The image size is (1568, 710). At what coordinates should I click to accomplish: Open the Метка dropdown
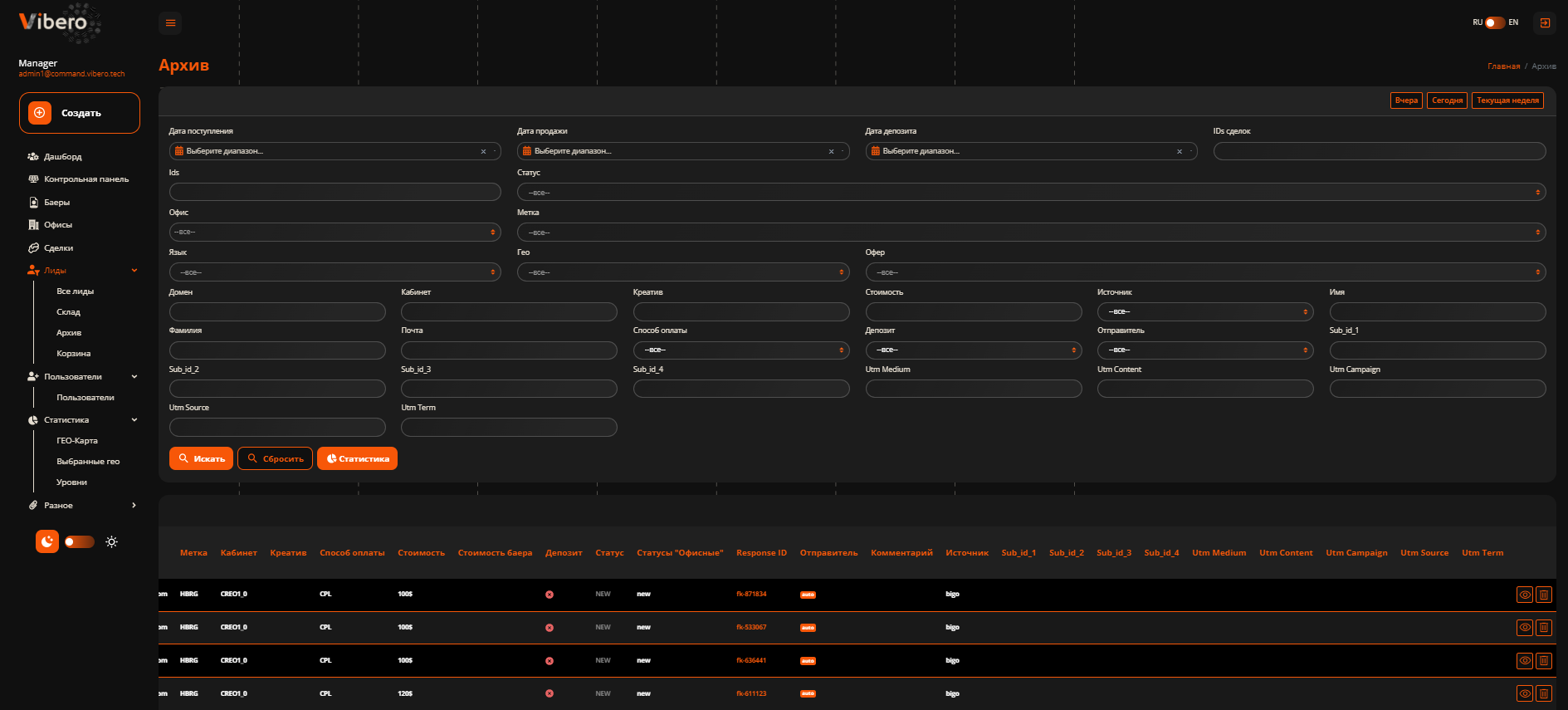1031,233
